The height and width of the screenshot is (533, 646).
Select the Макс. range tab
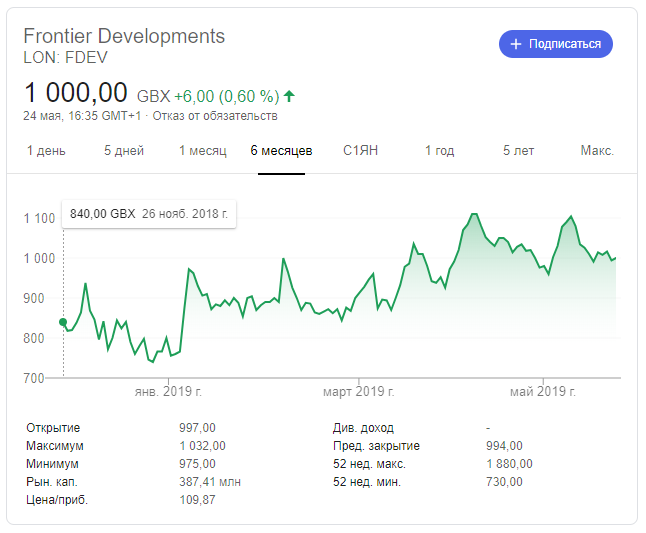coord(597,151)
